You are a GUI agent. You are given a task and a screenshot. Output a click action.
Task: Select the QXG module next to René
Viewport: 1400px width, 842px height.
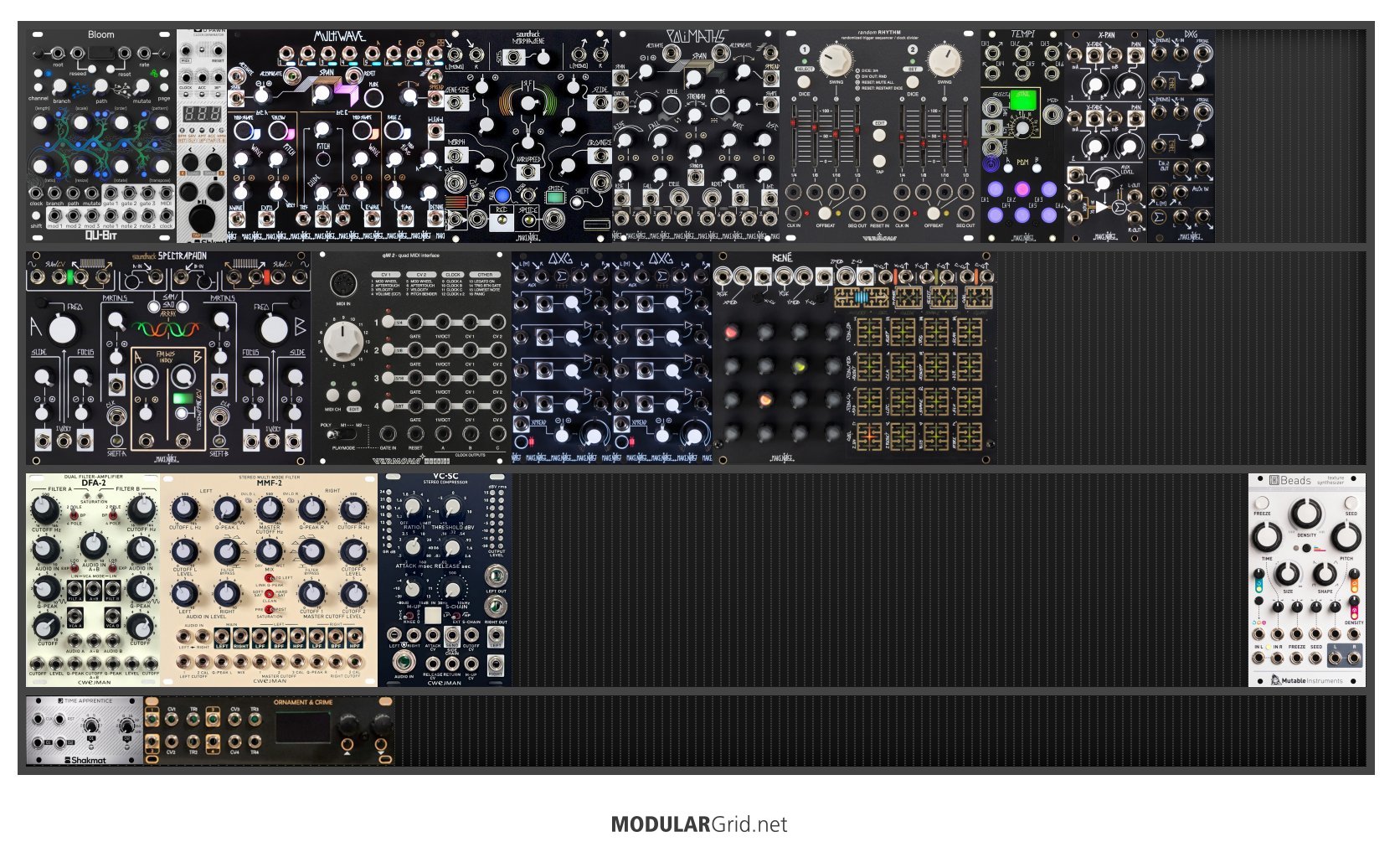coord(662,359)
